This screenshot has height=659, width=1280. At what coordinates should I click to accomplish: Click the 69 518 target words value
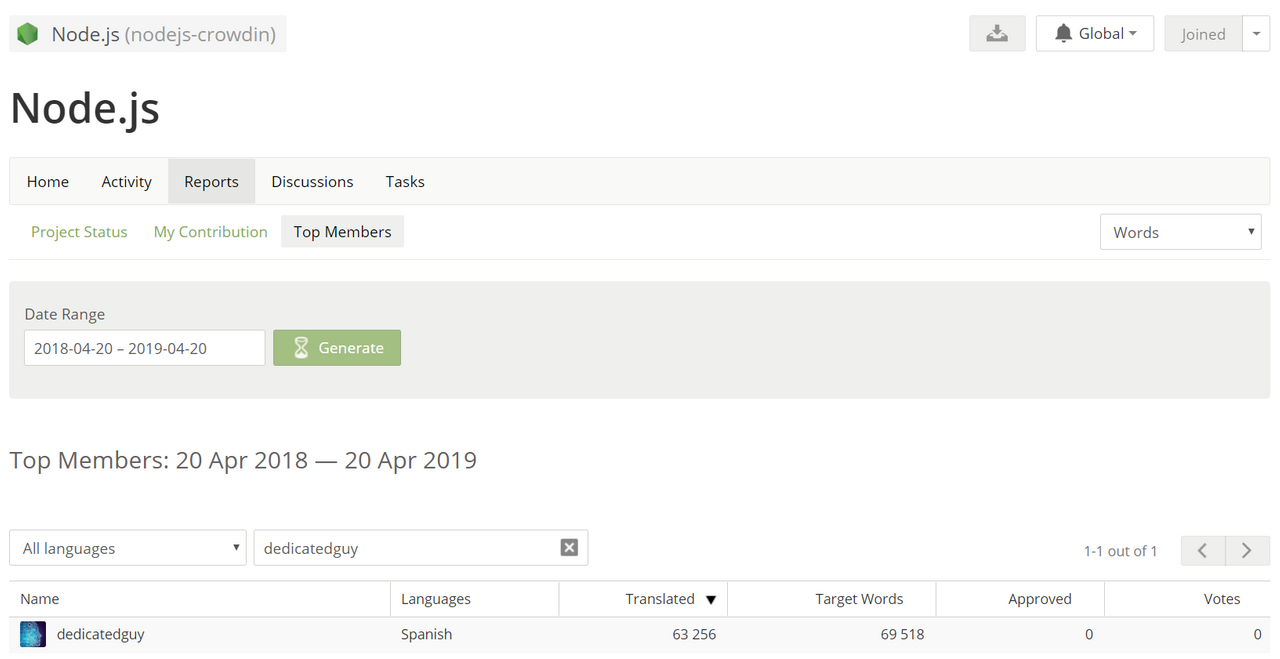902,634
